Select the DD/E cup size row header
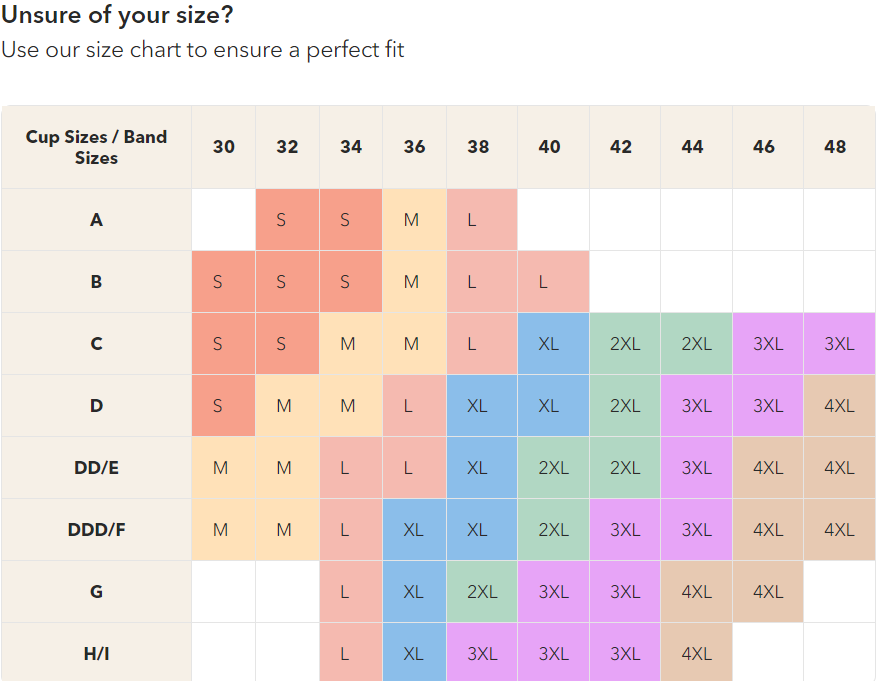The width and height of the screenshot is (885, 681). coord(96,467)
